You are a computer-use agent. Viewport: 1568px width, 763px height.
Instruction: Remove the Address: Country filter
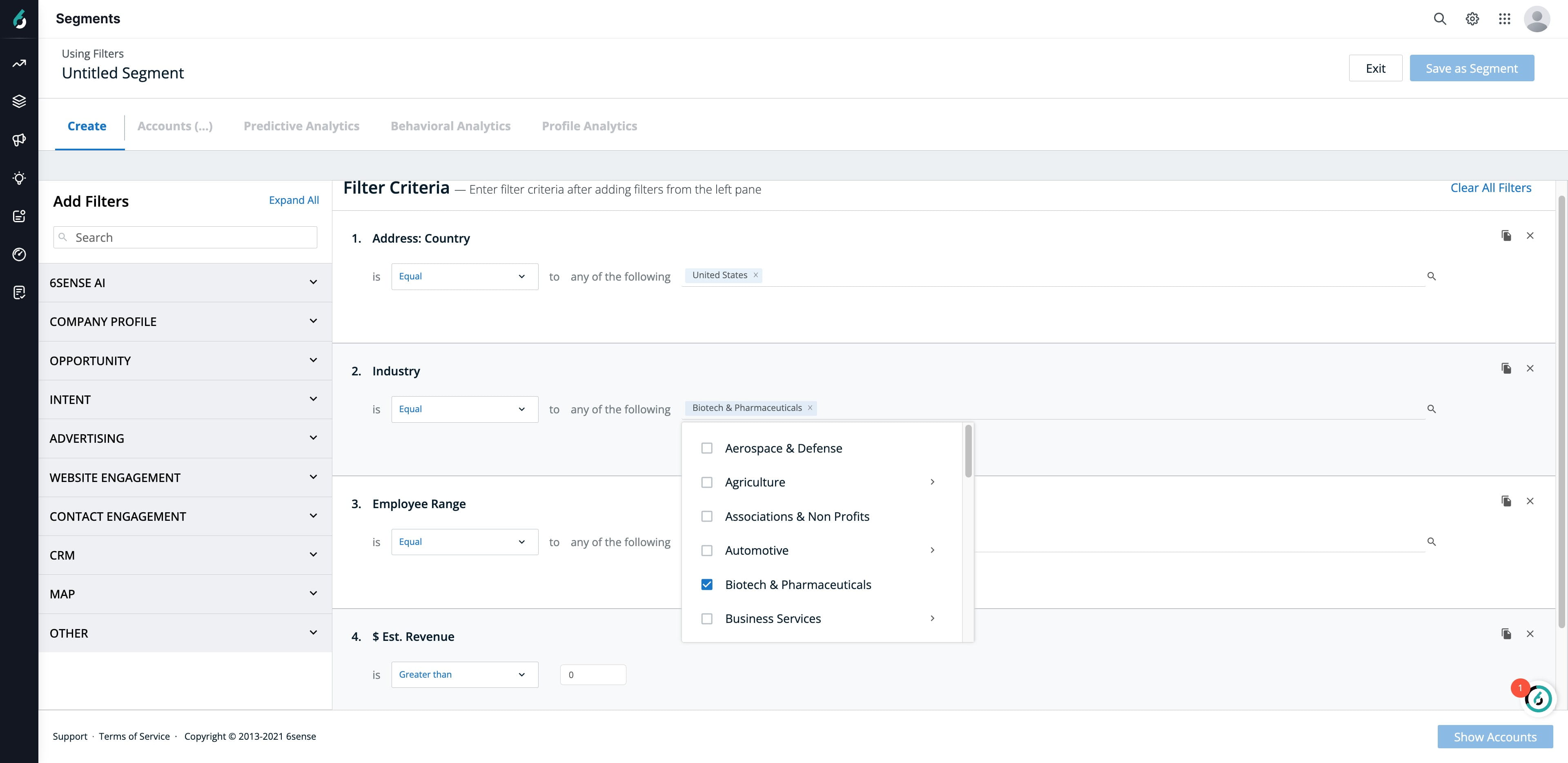click(x=1530, y=236)
